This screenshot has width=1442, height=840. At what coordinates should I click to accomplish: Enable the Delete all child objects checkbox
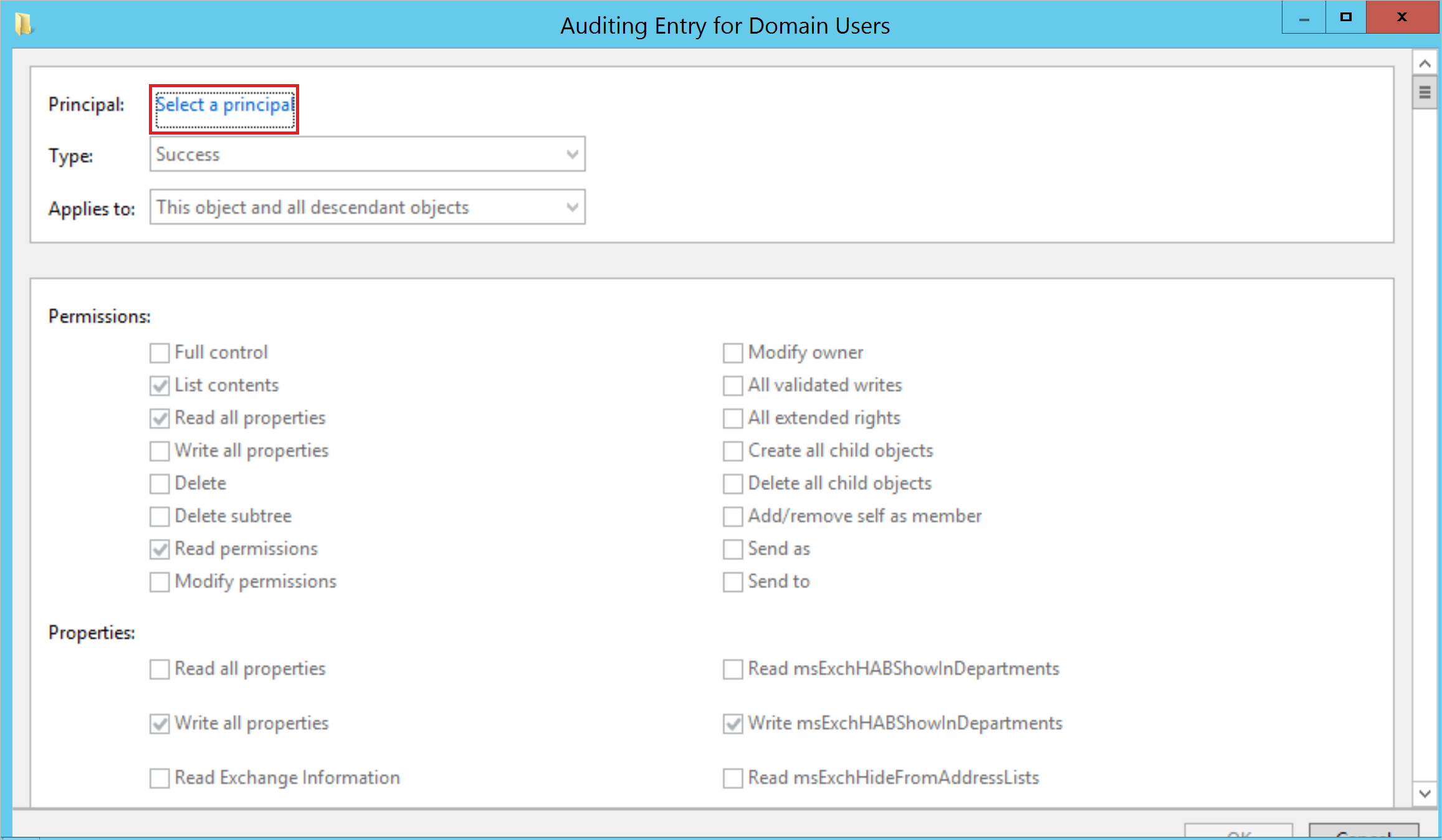[x=733, y=484]
